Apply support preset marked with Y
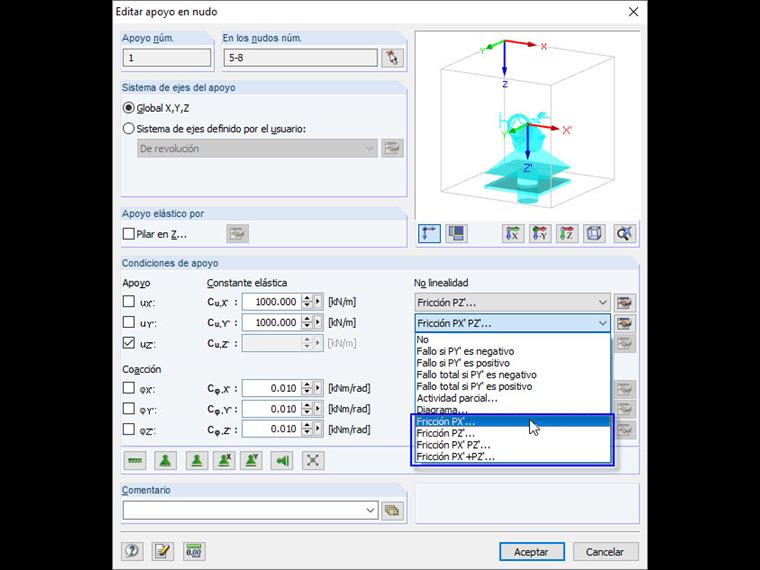Image resolution: width=760 pixels, height=570 pixels. coord(252,460)
